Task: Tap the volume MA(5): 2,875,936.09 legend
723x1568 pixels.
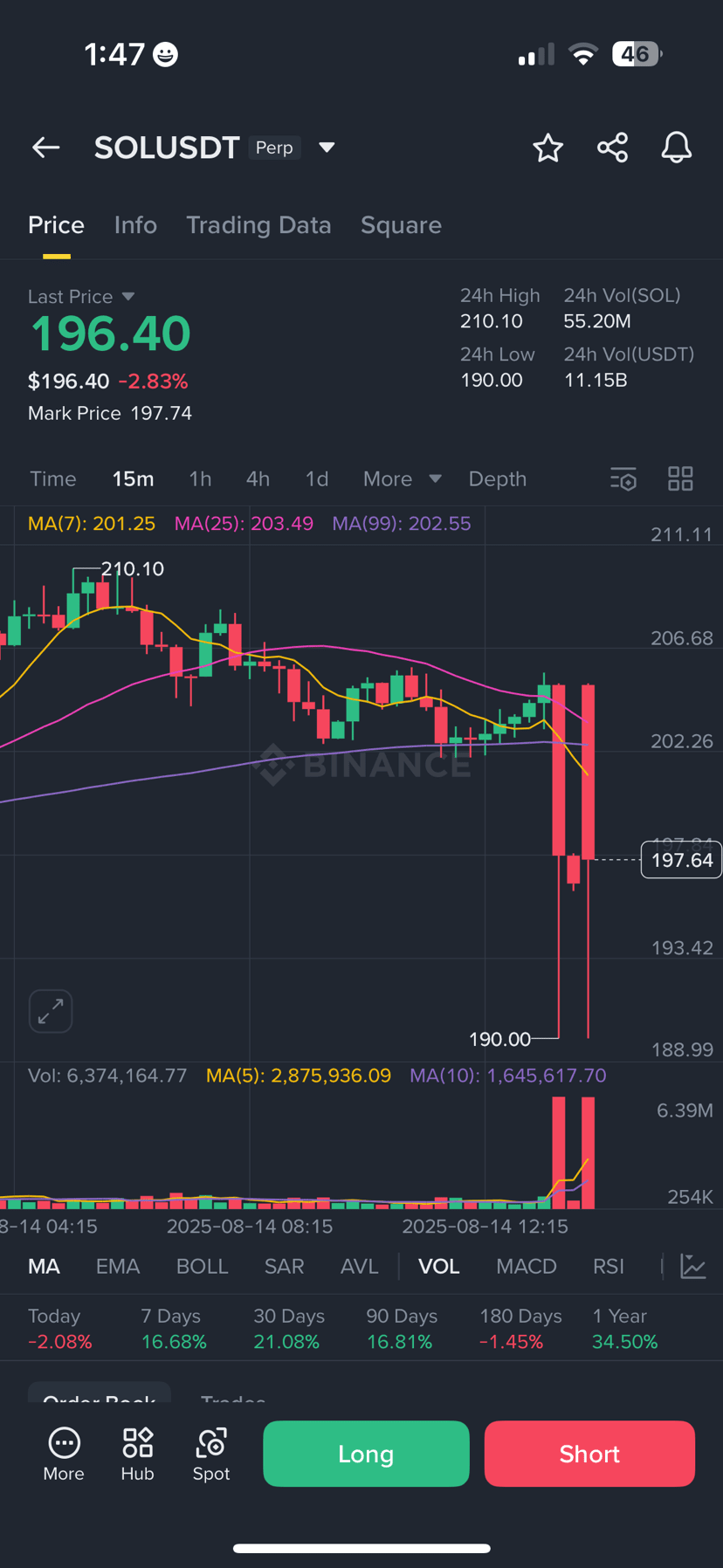Action: pos(299,1076)
